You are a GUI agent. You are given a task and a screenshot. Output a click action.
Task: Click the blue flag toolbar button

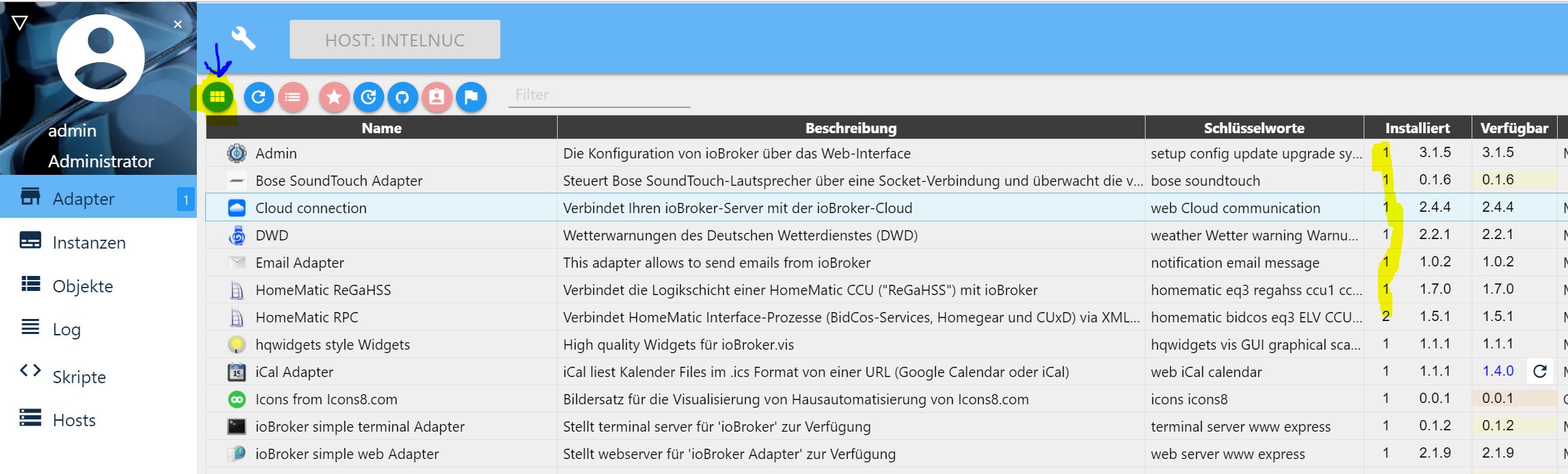(x=471, y=97)
